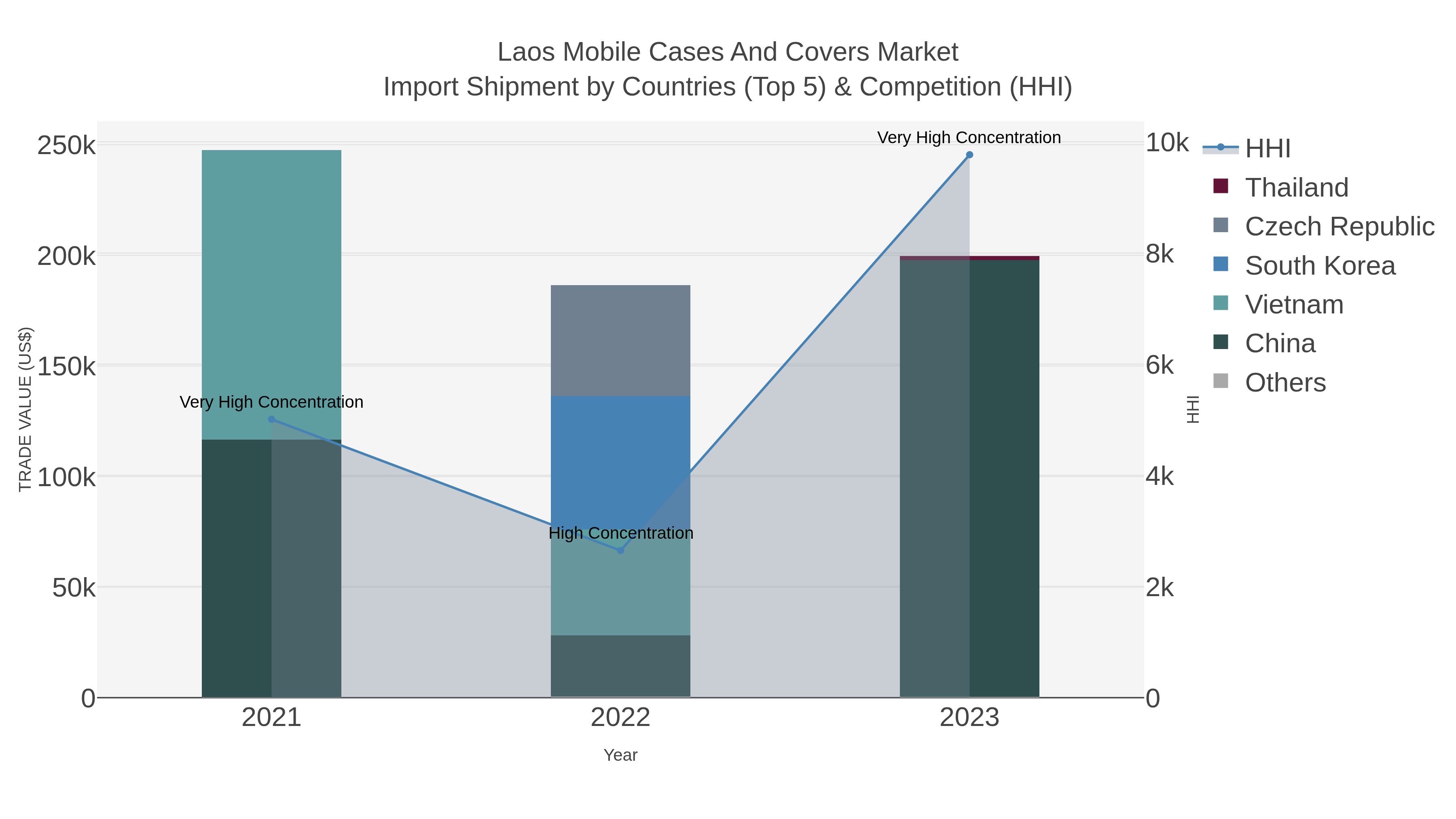This screenshot has width=1456, height=819.
Task: Toggle the South Korea legend entry
Action: pyautogui.click(x=1304, y=265)
